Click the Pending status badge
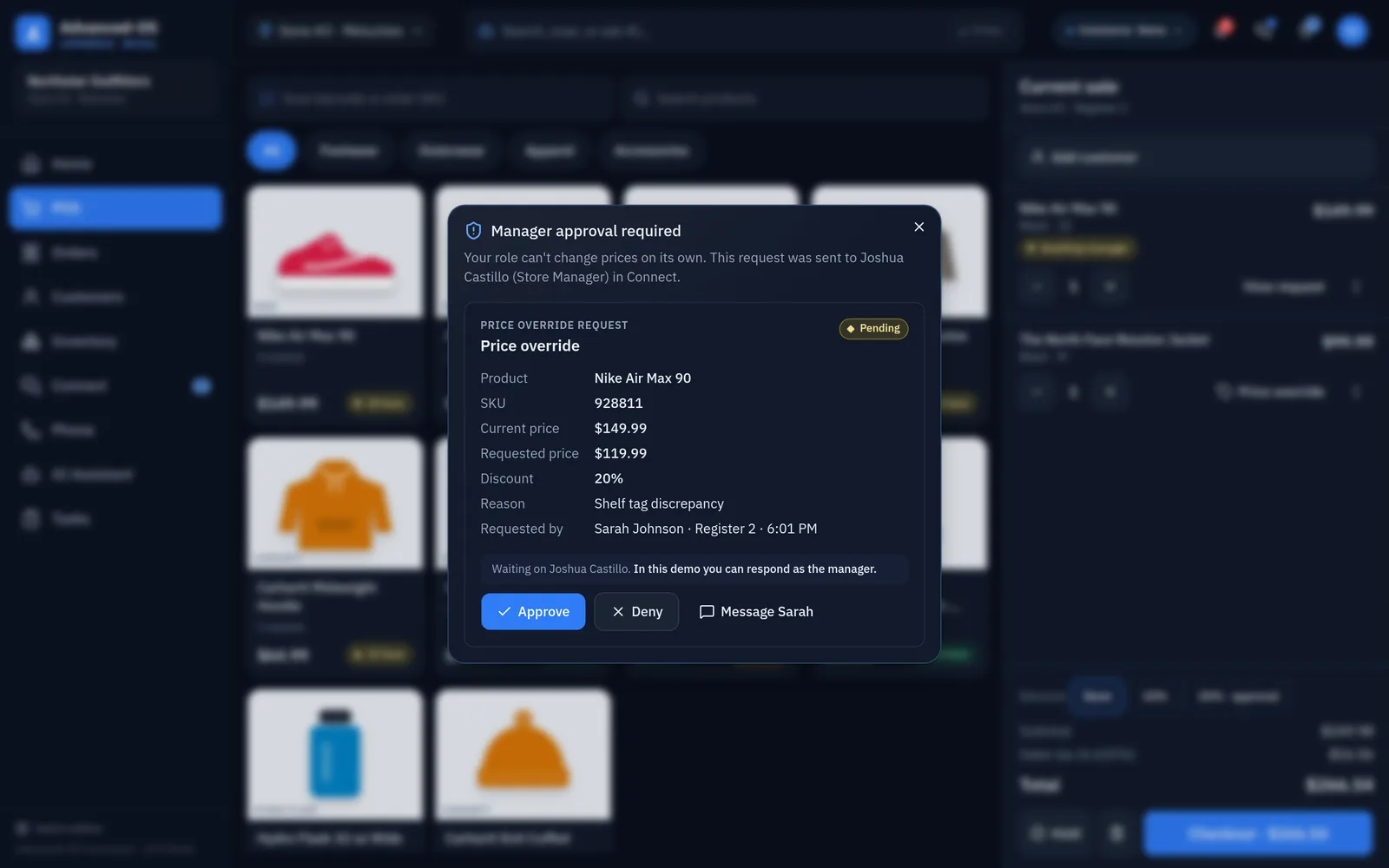 (873, 329)
